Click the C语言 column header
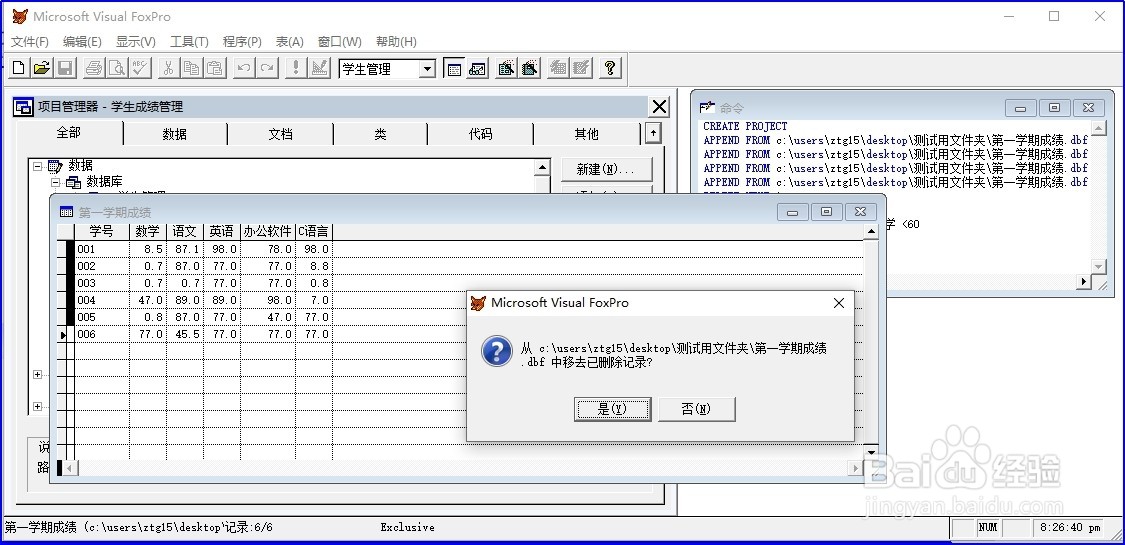 tap(314, 232)
